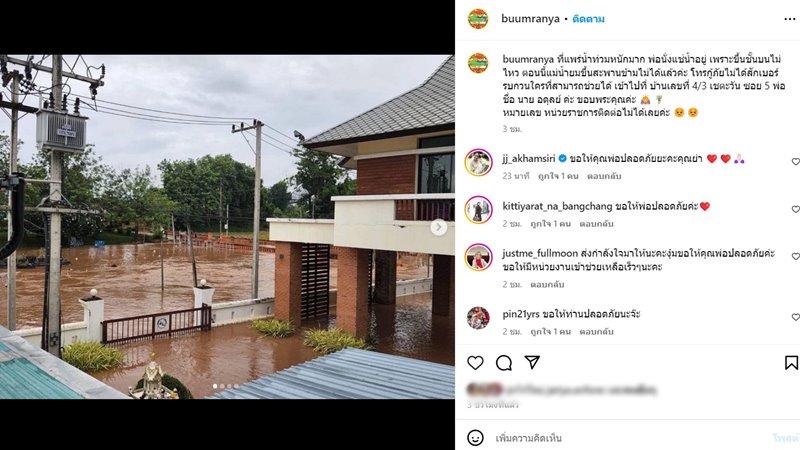Image resolution: width=800 pixels, height=450 pixels.
Task: Select carousel pagination dots on photo
Action: [225, 386]
